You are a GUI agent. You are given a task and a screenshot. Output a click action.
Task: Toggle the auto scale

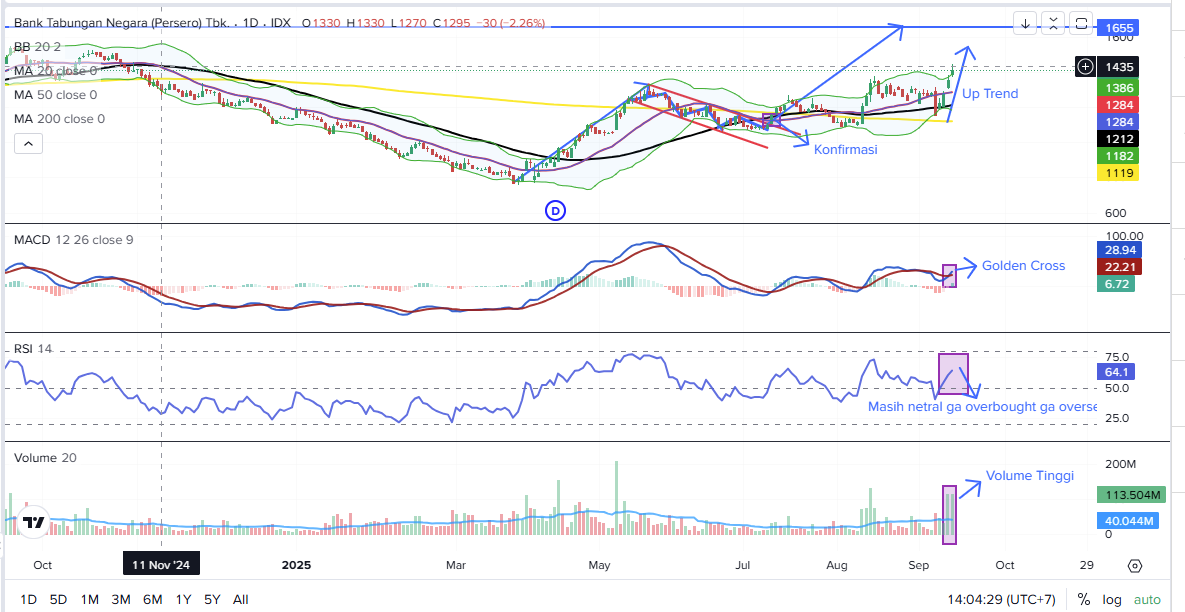1147,600
